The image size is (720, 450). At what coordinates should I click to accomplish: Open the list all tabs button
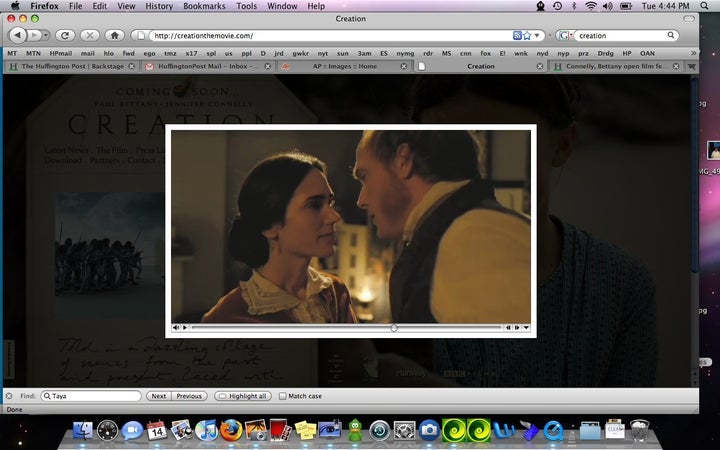(691, 67)
